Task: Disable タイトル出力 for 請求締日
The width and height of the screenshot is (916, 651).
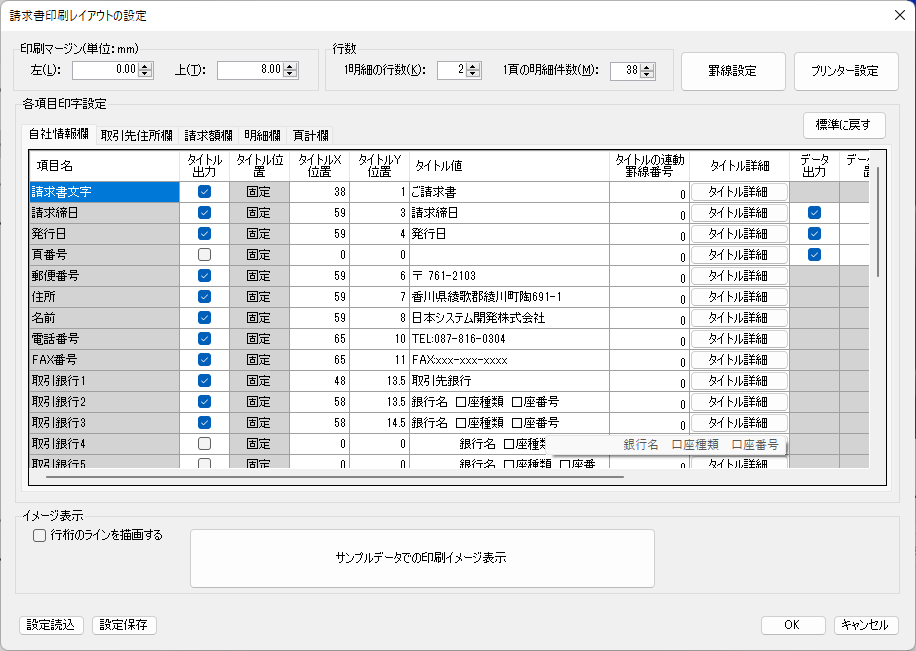Action: click(x=203, y=212)
